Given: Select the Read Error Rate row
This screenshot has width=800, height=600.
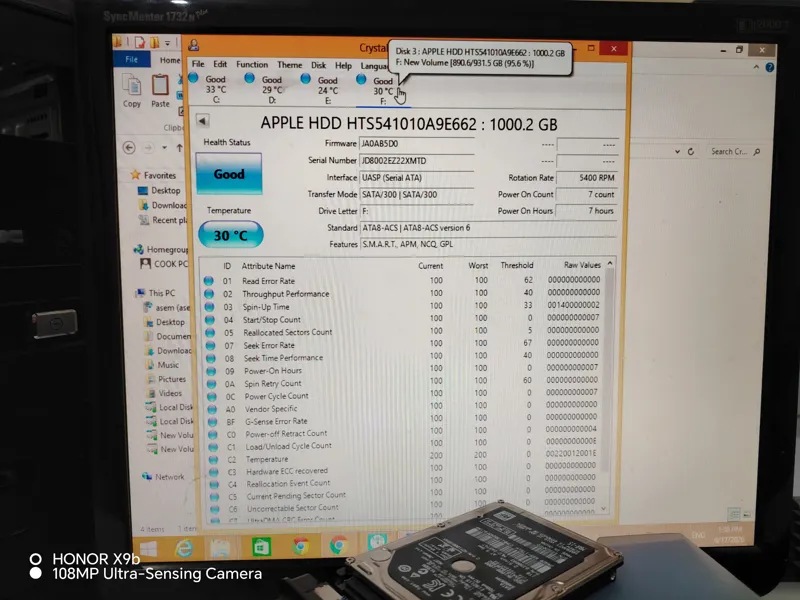Looking at the screenshot, I should pyautogui.click(x=403, y=281).
